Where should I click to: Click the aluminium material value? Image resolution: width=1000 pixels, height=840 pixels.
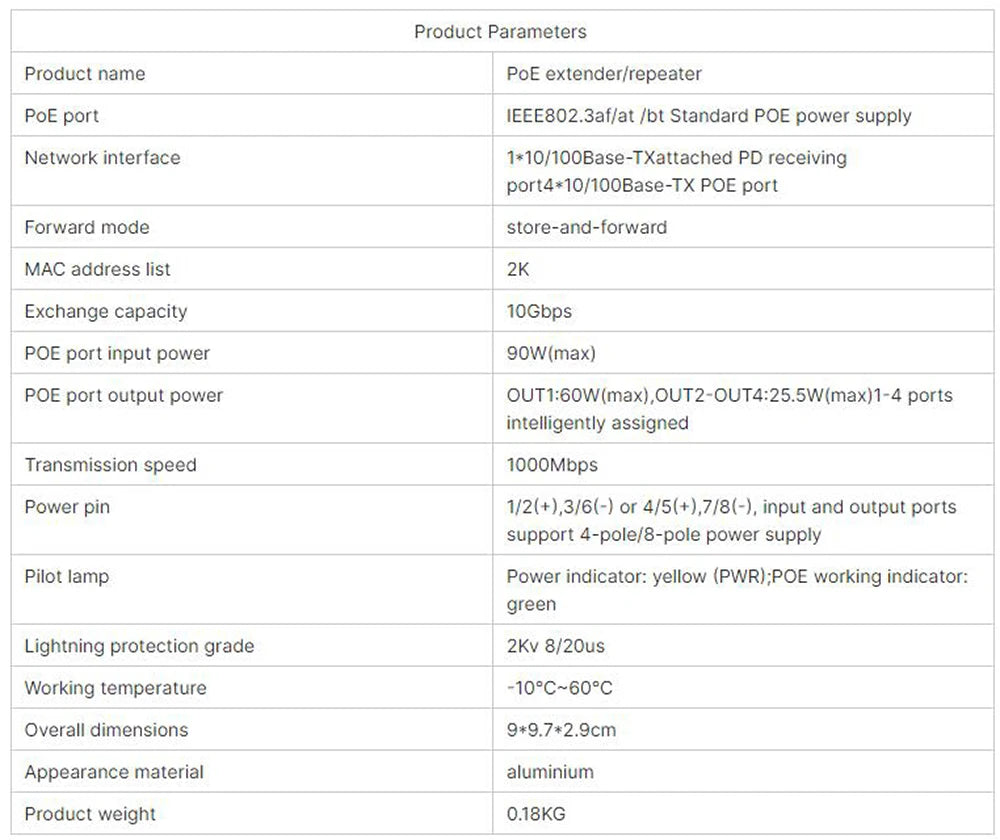pyautogui.click(x=550, y=773)
